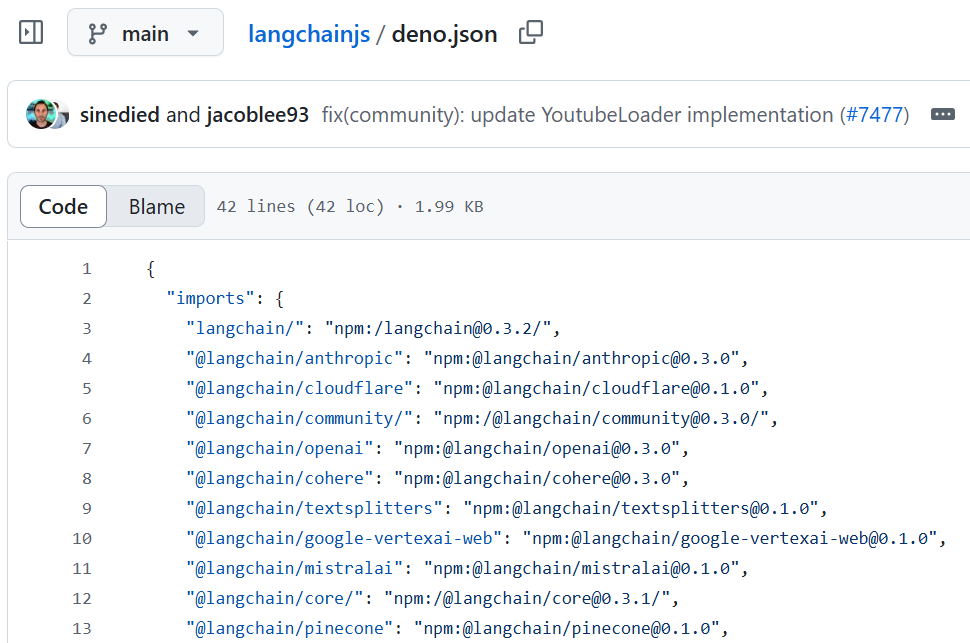Select line number 4
Image resolution: width=970 pixels, height=643 pixels.
[x=87, y=359]
